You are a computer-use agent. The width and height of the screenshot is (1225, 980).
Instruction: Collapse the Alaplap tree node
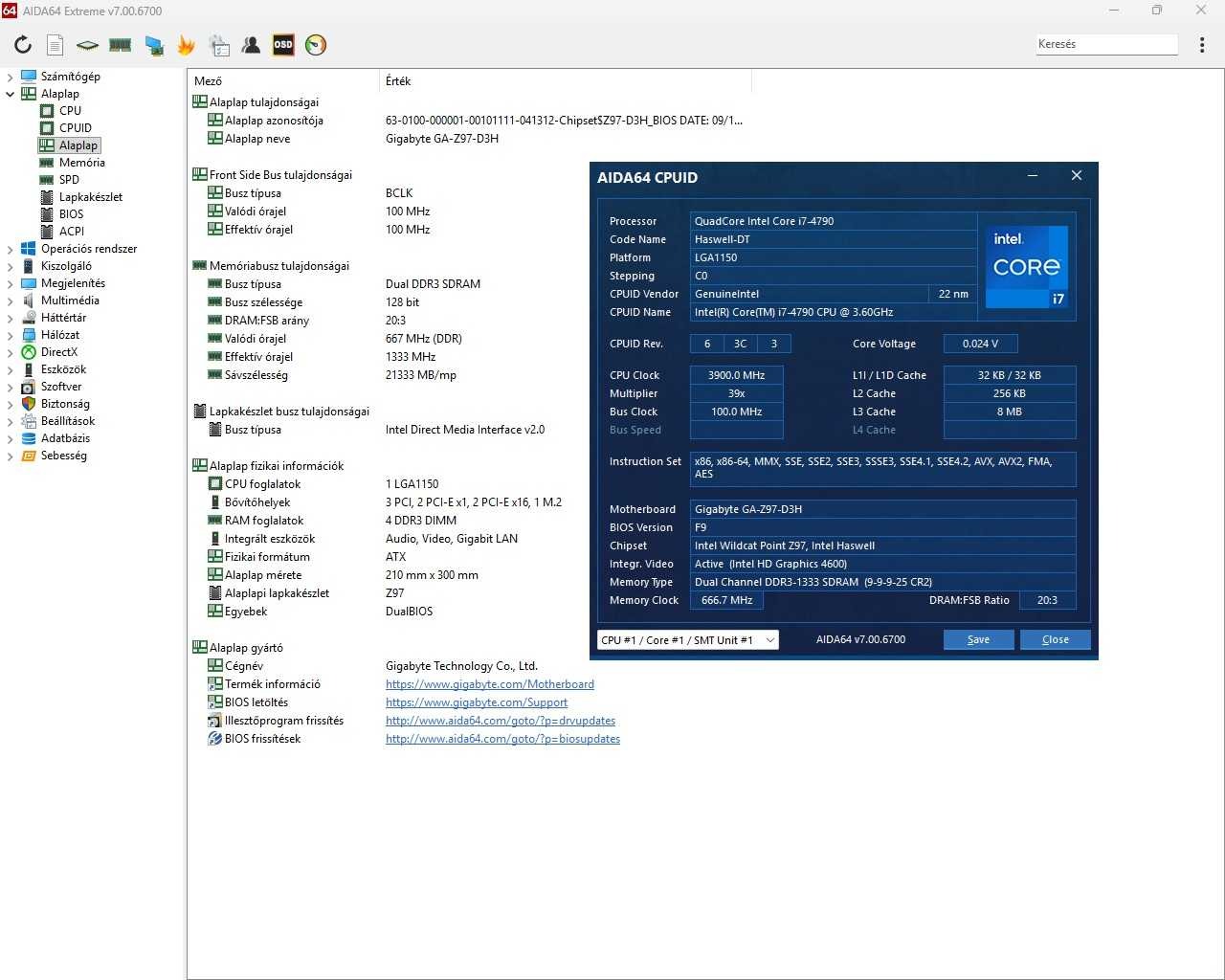point(10,94)
